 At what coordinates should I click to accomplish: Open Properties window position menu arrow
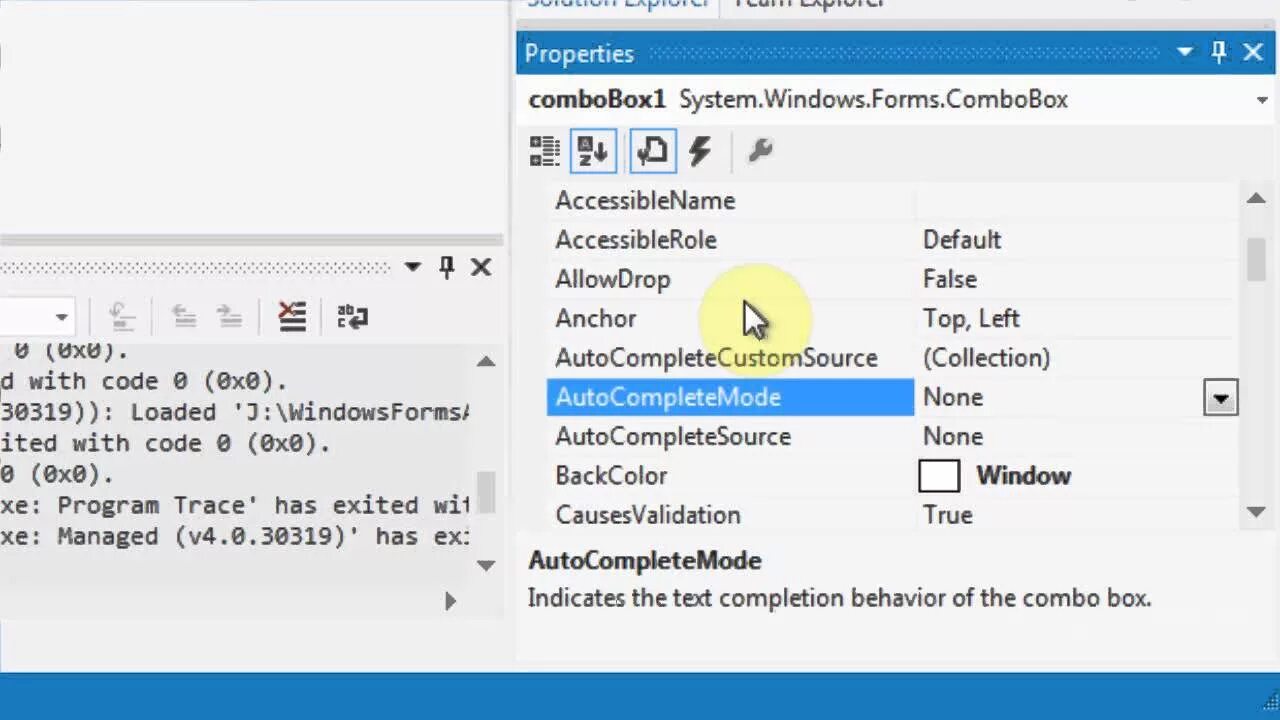tap(1185, 52)
